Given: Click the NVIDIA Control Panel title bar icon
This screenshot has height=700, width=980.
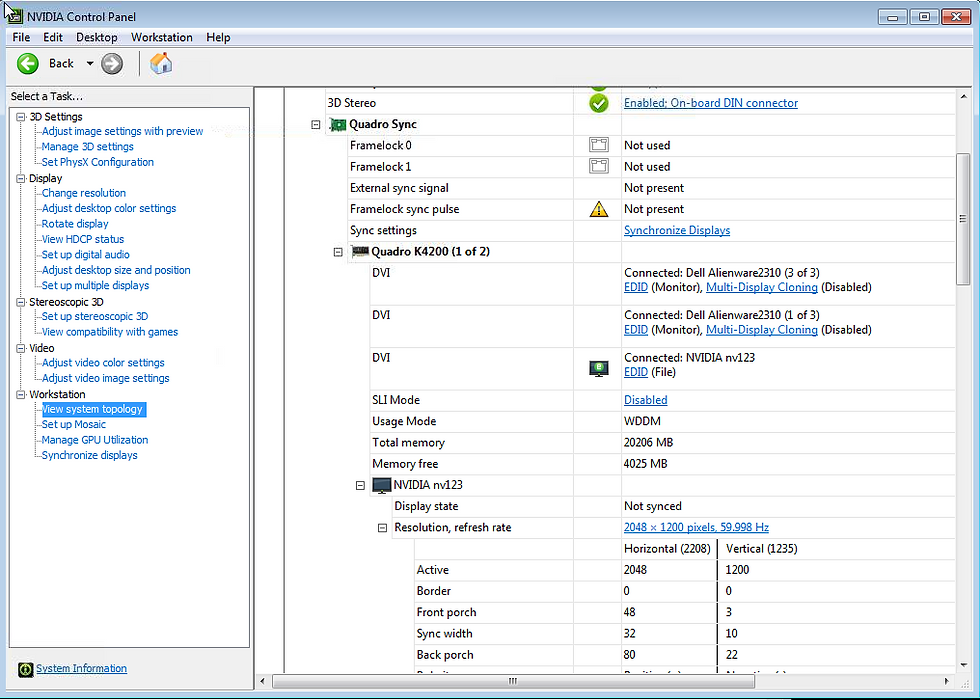Looking at the screenshot, I should click(14, 16).
